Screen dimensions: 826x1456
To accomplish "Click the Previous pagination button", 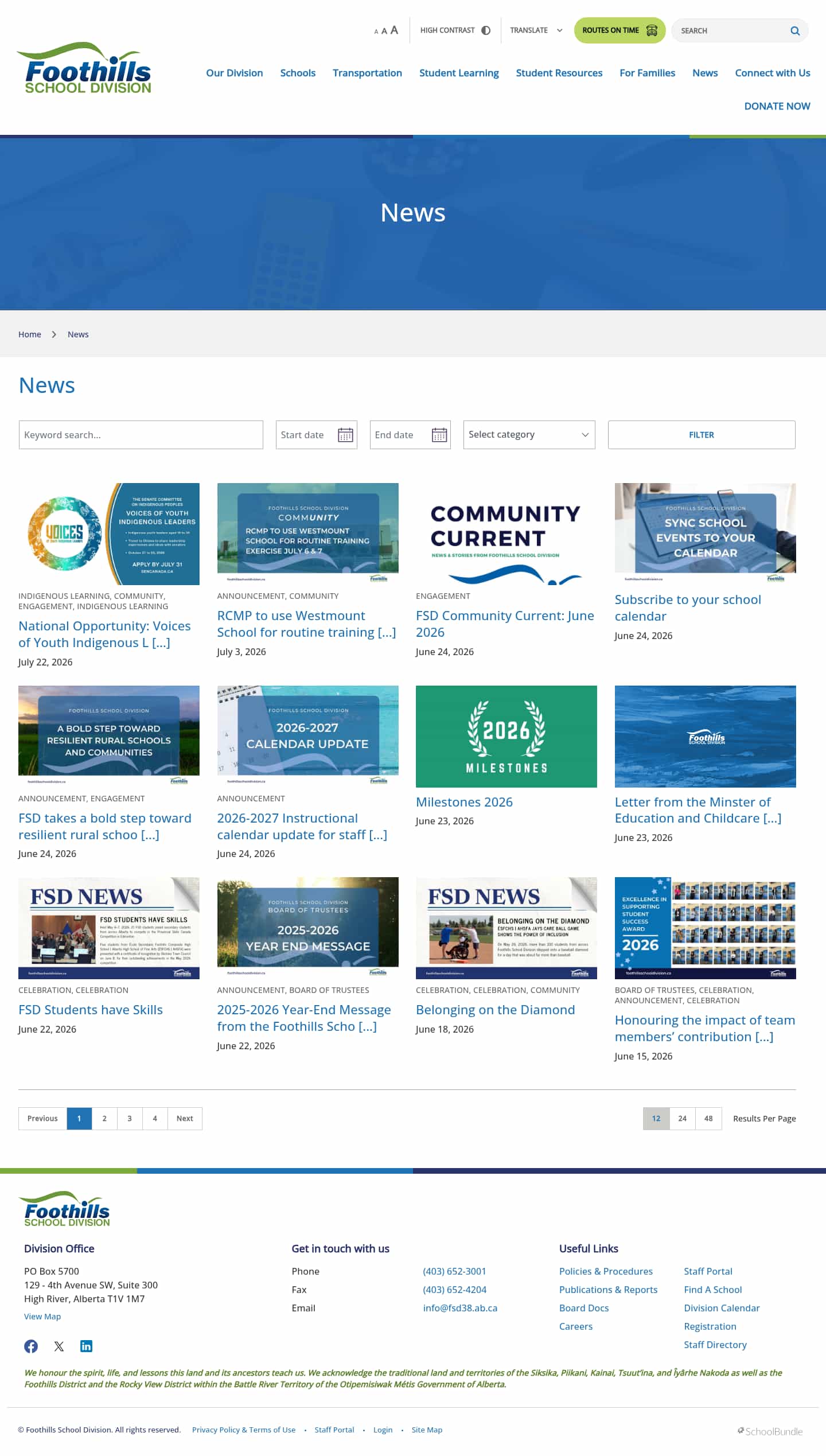I will [42, 1119].
